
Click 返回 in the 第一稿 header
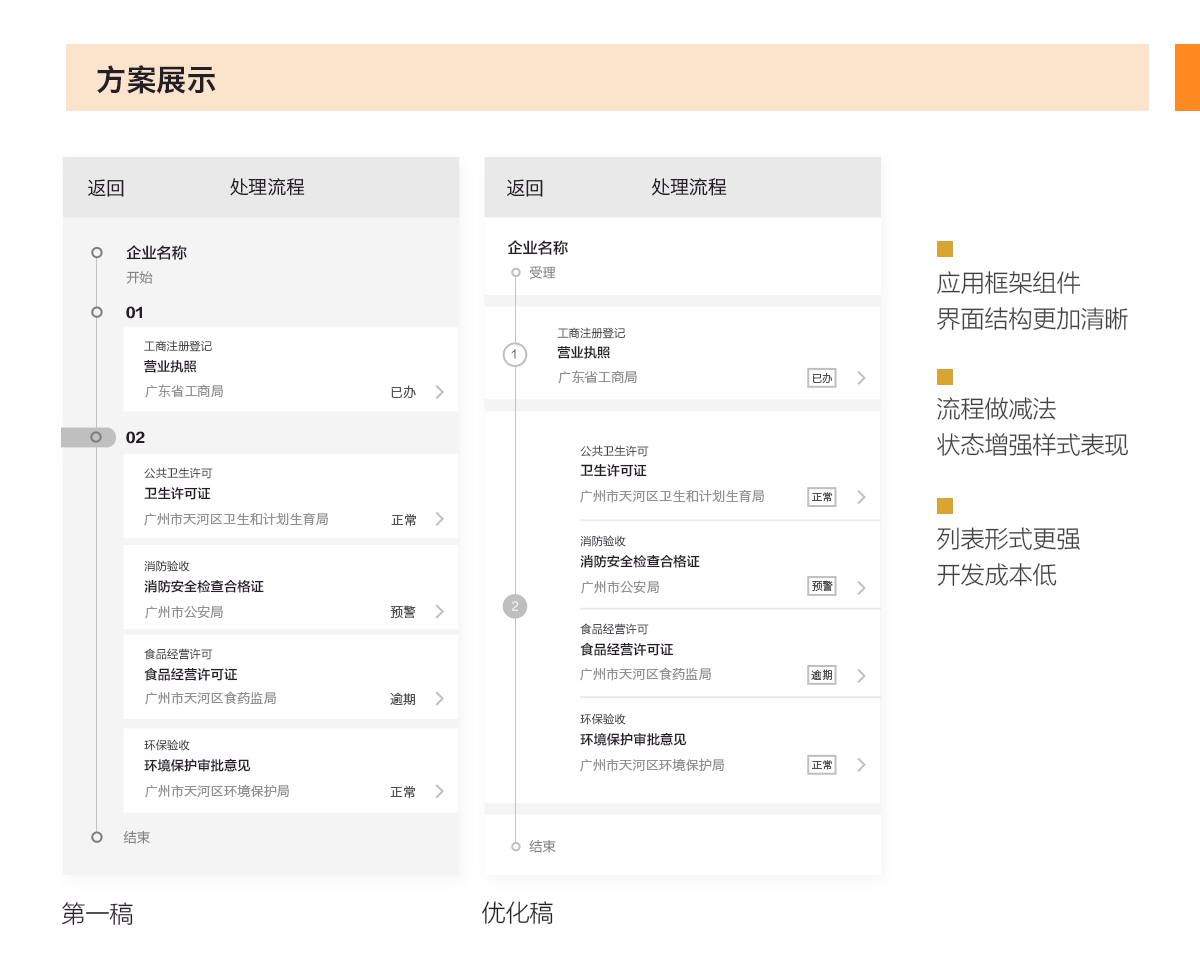pyautogui.click(x=106, y=188)
